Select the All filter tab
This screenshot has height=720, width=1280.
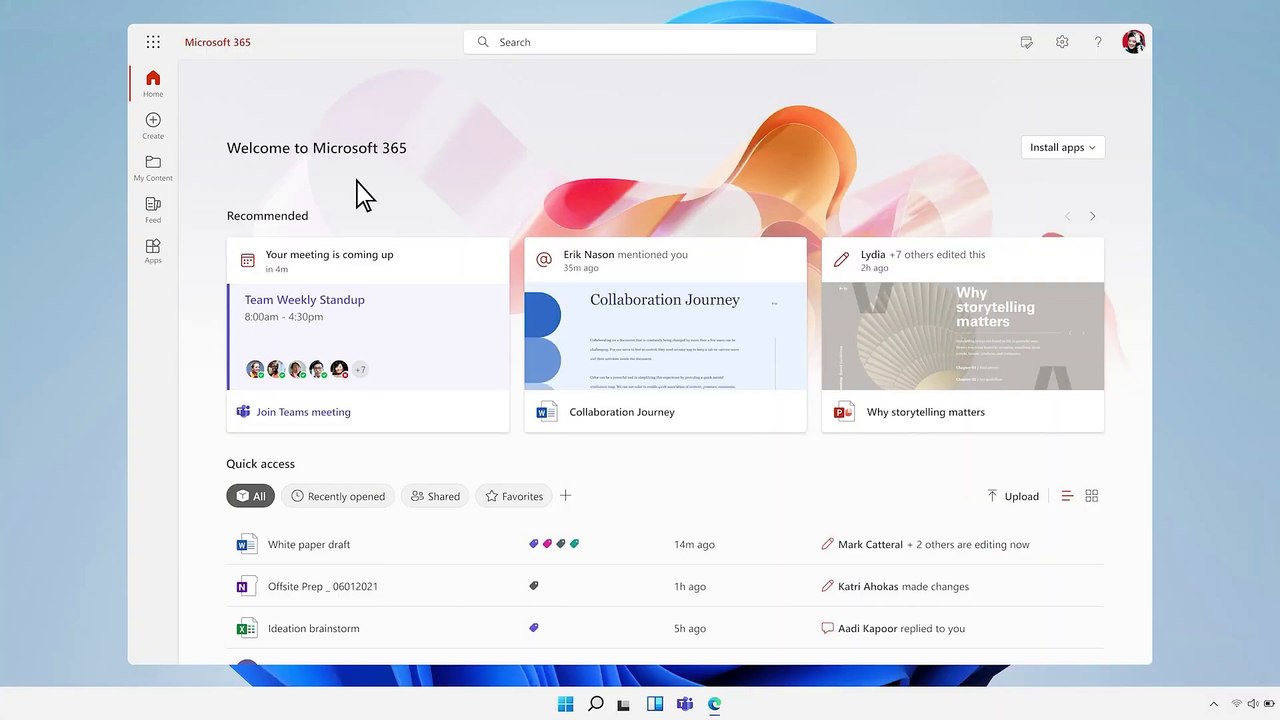point(250,496)
